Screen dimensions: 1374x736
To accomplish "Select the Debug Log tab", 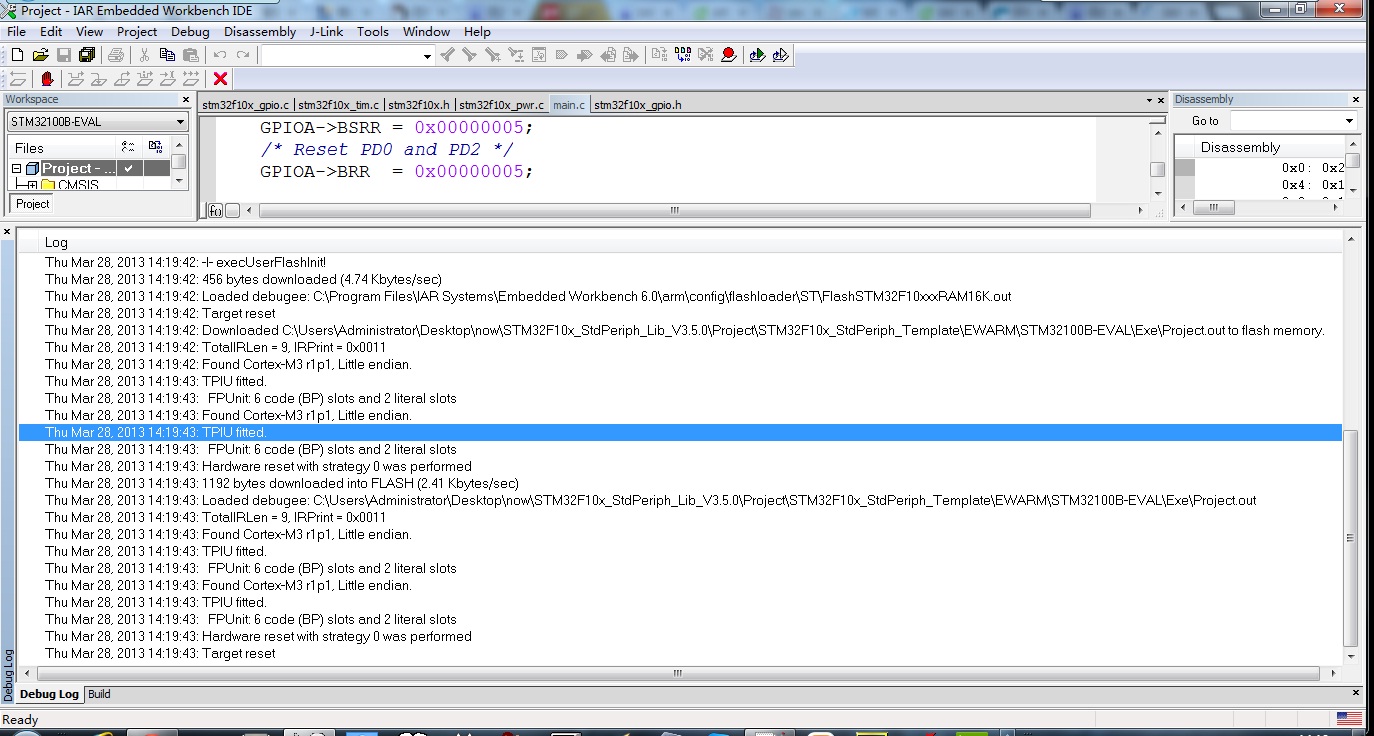I will coord(49,694).
